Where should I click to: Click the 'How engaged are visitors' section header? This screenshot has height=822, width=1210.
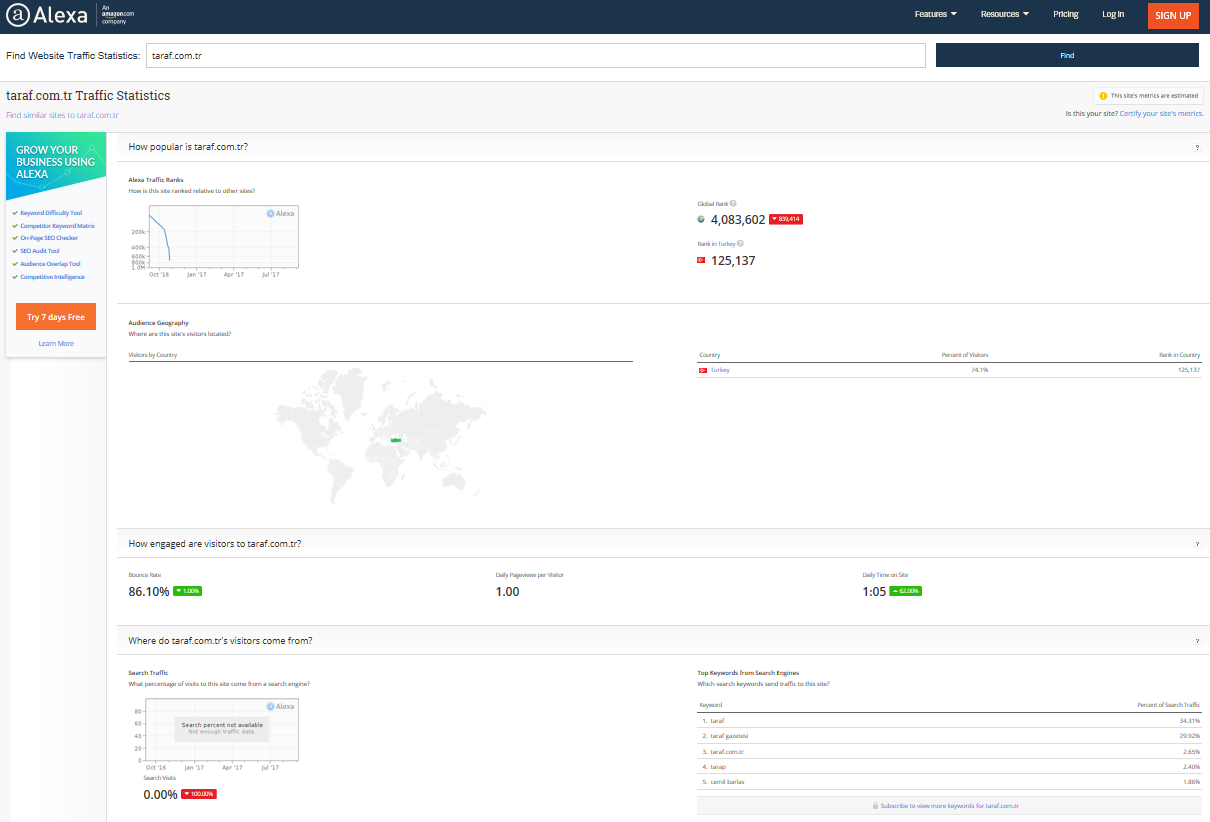point(215,544)
